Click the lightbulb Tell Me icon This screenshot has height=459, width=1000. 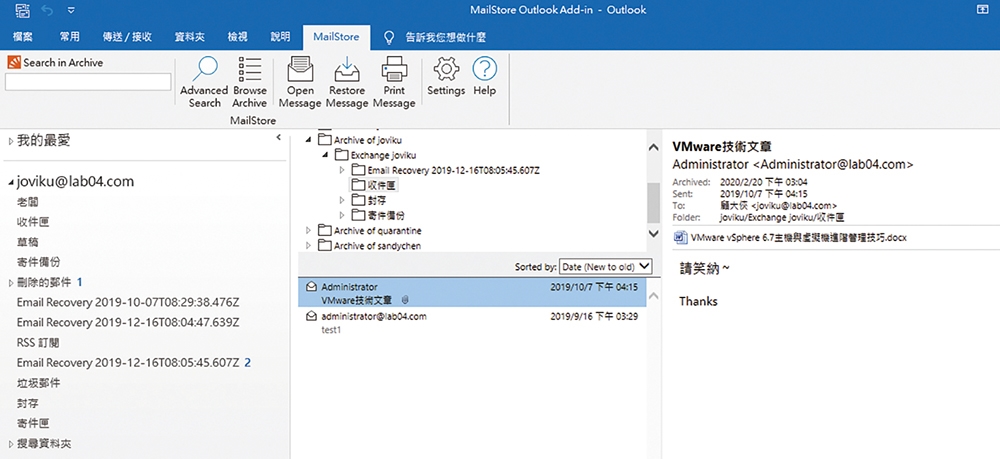pyautogui.click(x=389, y=37)
